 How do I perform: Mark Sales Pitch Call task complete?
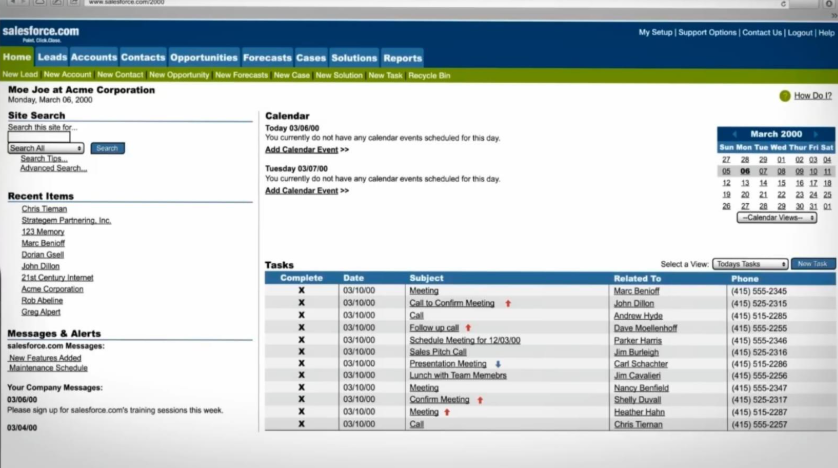click(x=301, y=352)
